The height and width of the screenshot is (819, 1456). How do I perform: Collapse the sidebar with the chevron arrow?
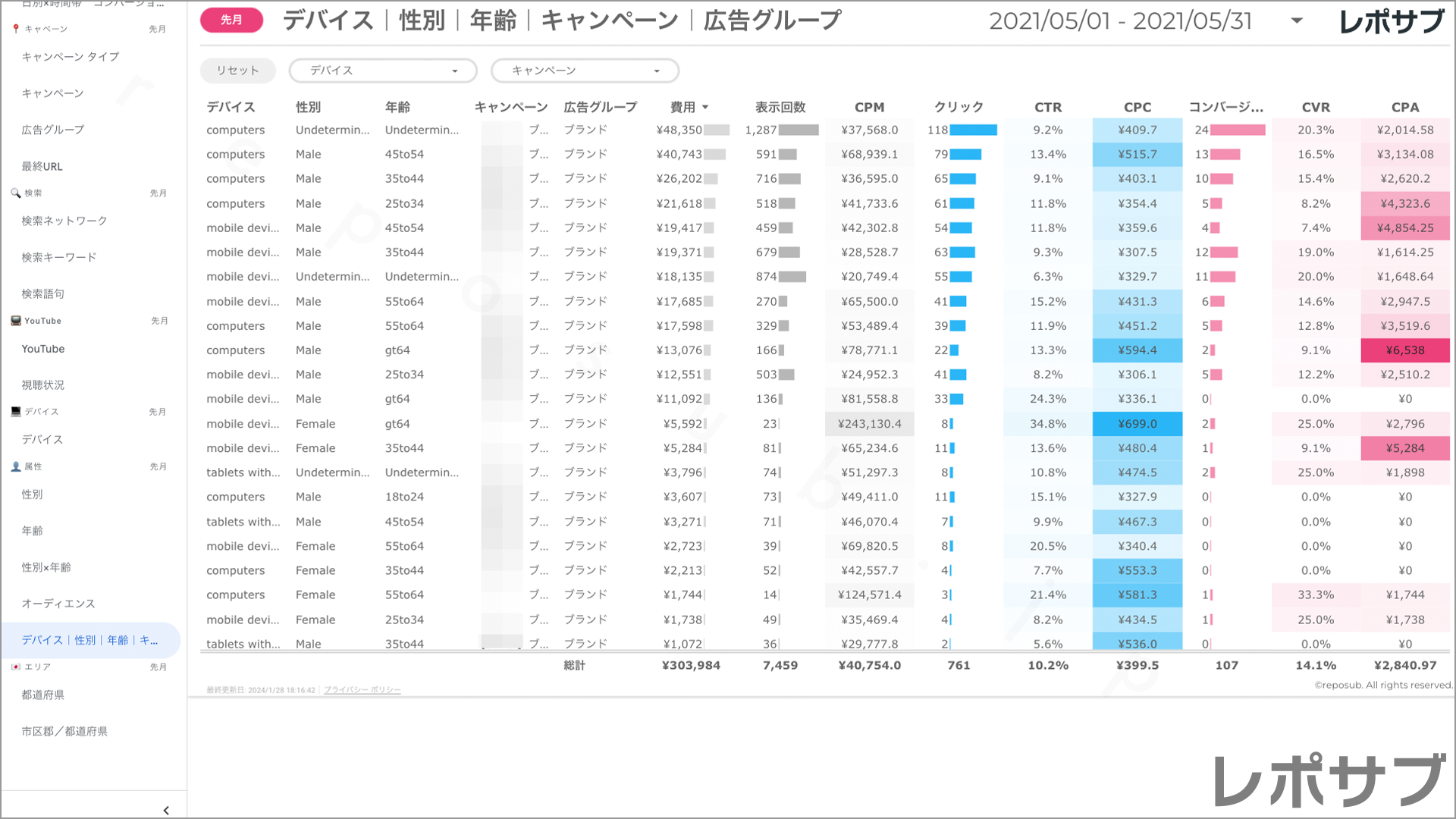point(166,810)
